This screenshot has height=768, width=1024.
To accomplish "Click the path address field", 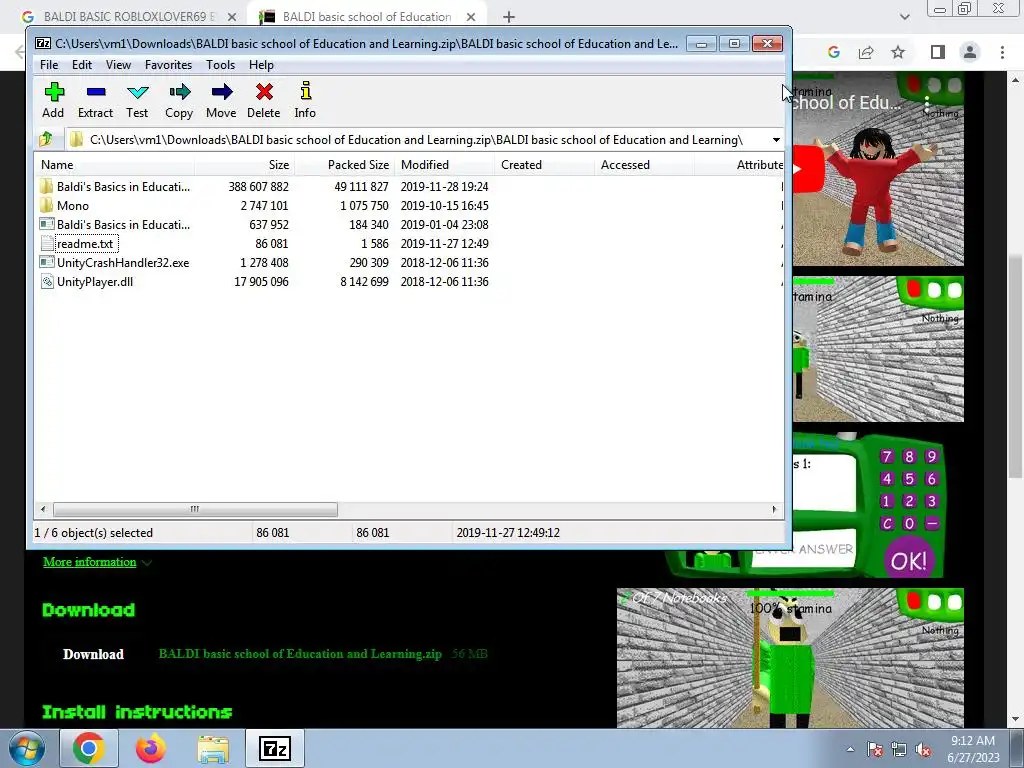I will tap(418, 140).
